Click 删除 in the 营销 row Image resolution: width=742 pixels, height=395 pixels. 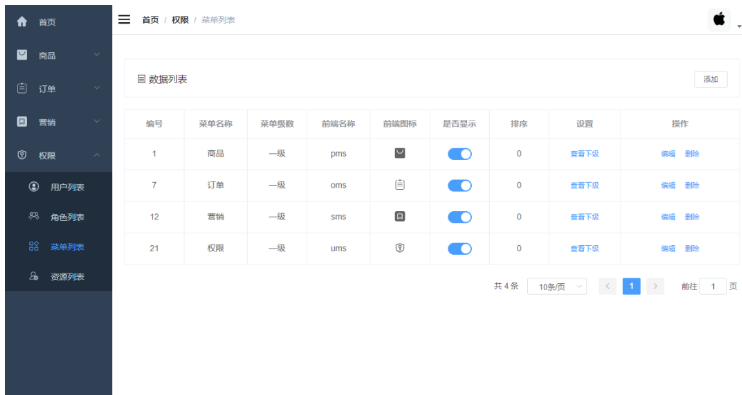pos(692,217)
